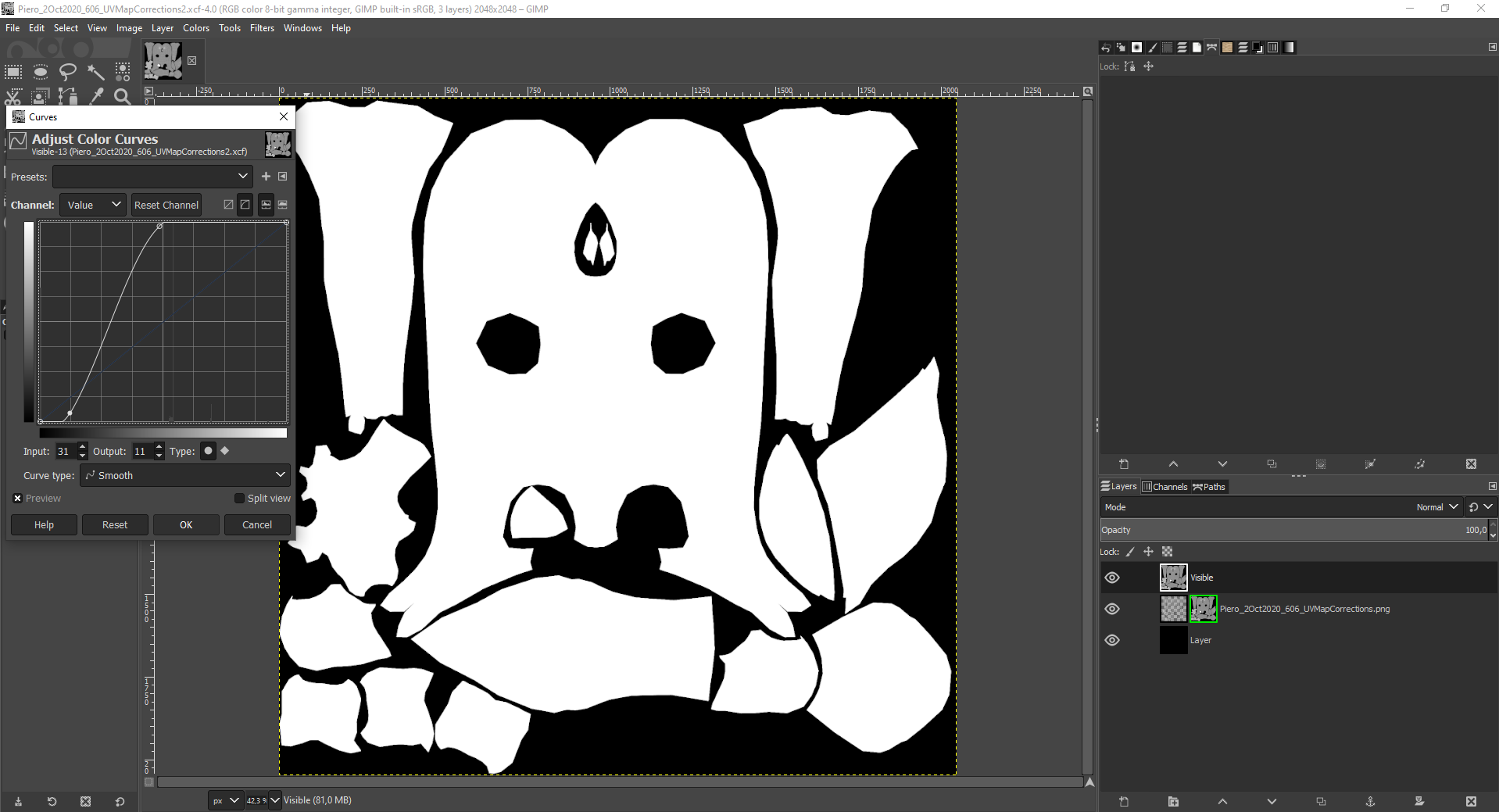Image resolution: width=1499 pixels, height=812 pixels.
Task: Select the Fuzzy Select magic wand tool
Action: (x=95, y=73)
